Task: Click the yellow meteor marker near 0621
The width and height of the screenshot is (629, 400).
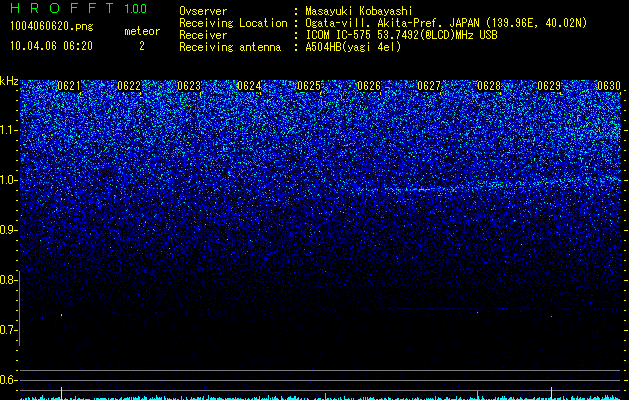Action: click(61, 392)
